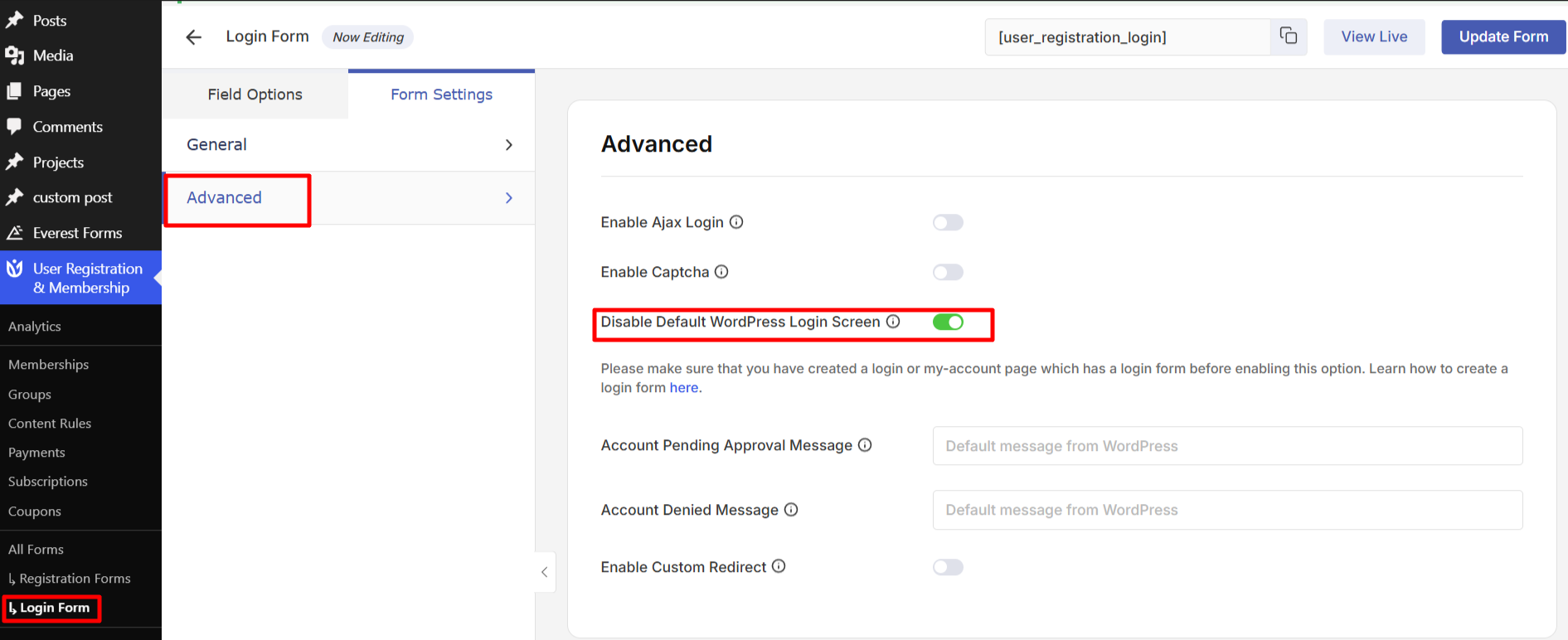Image resolution: width=1568 pixels, height=640 pixels.
Task: Open Comments in the admin menu
Action: [x=68, y=127]
